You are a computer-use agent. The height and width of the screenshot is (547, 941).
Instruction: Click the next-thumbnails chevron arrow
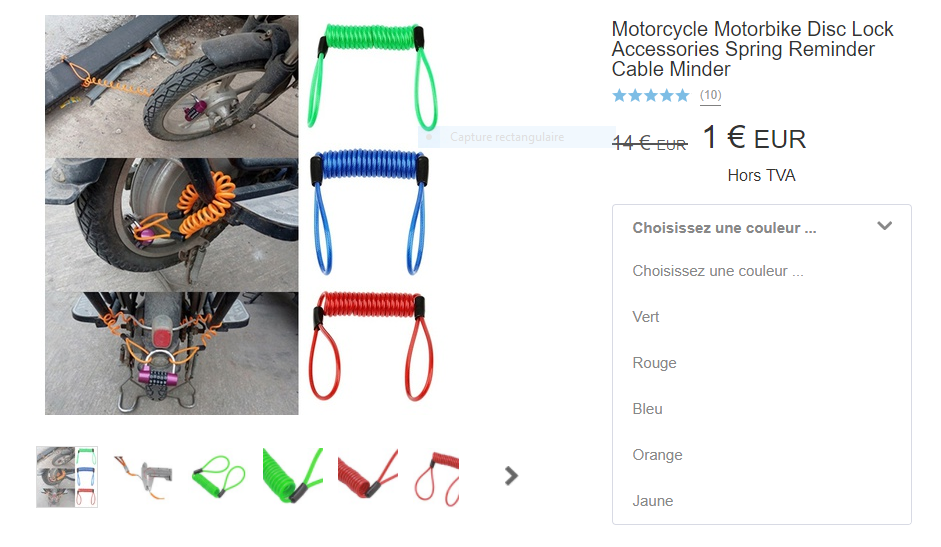point(511,476)
